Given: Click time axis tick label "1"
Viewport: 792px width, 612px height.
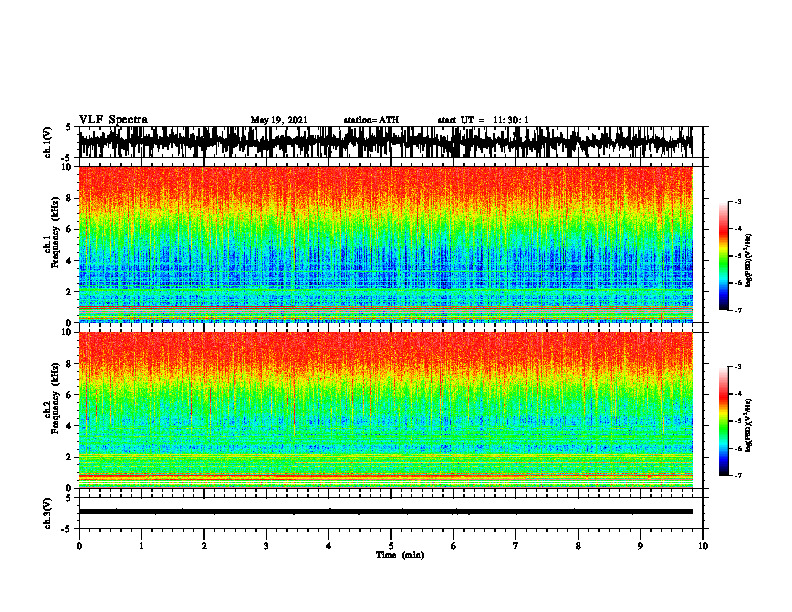Looking at the screenshot, I should (x=141, y=546).
